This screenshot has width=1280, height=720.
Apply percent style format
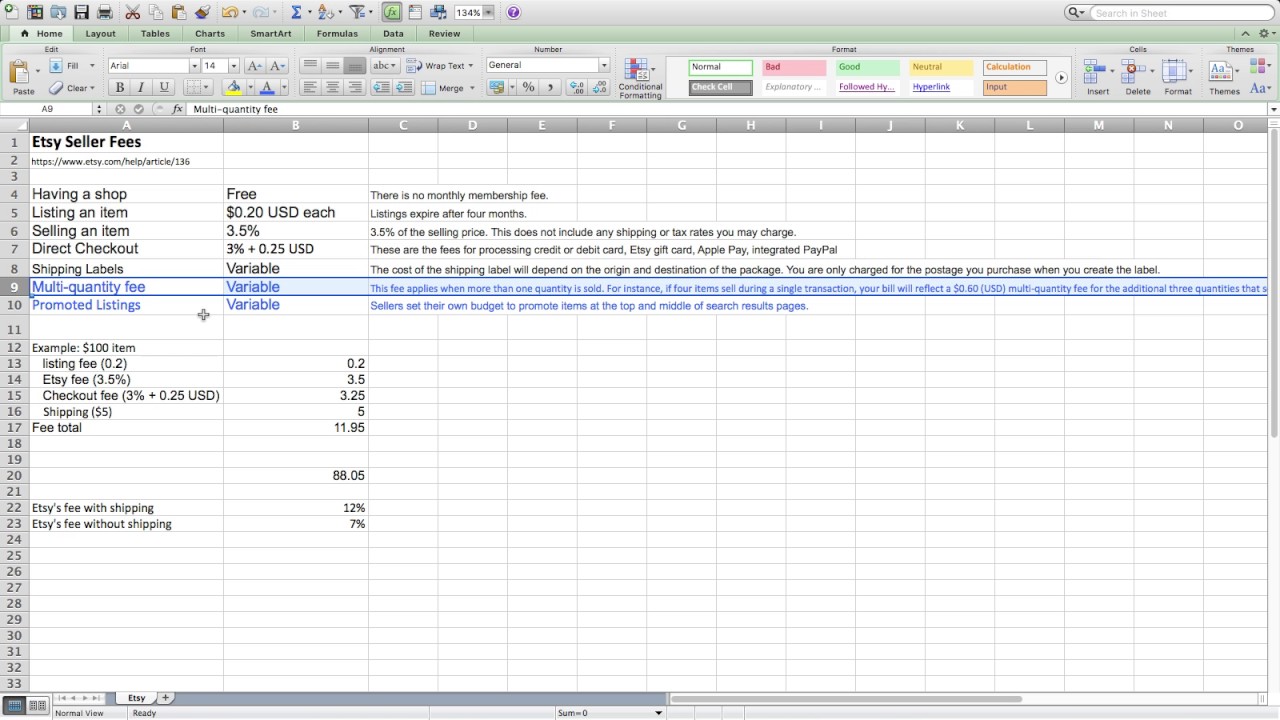coord(528,88)
